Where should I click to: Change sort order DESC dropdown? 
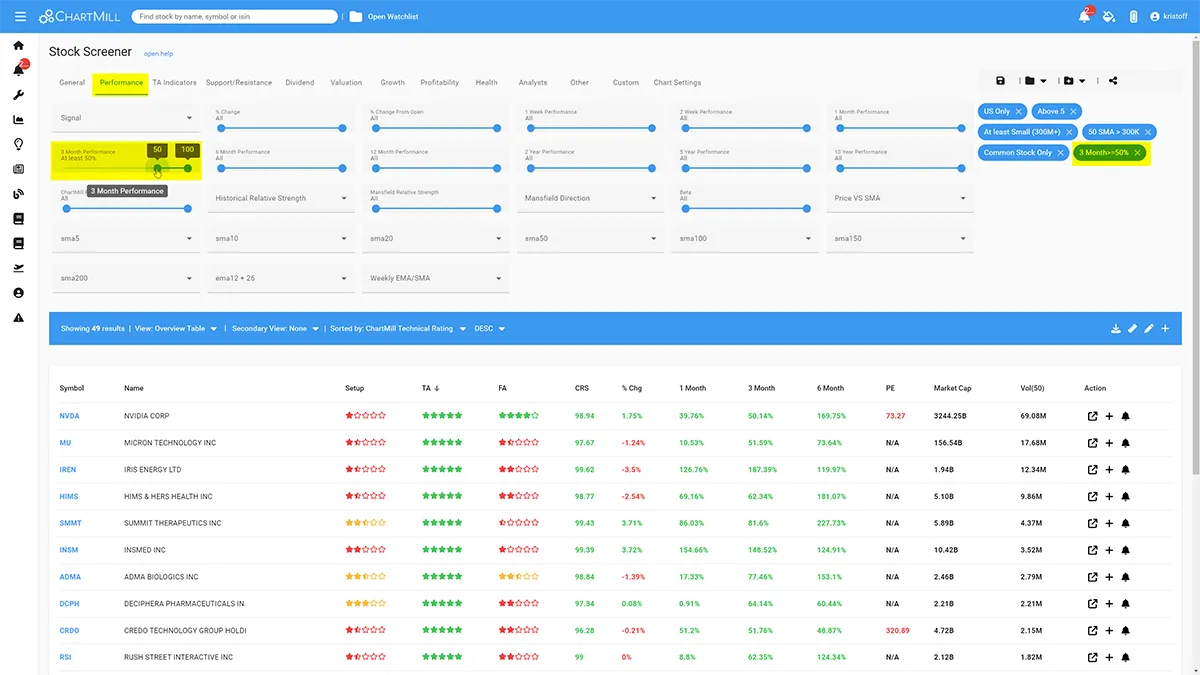[490, 328]
